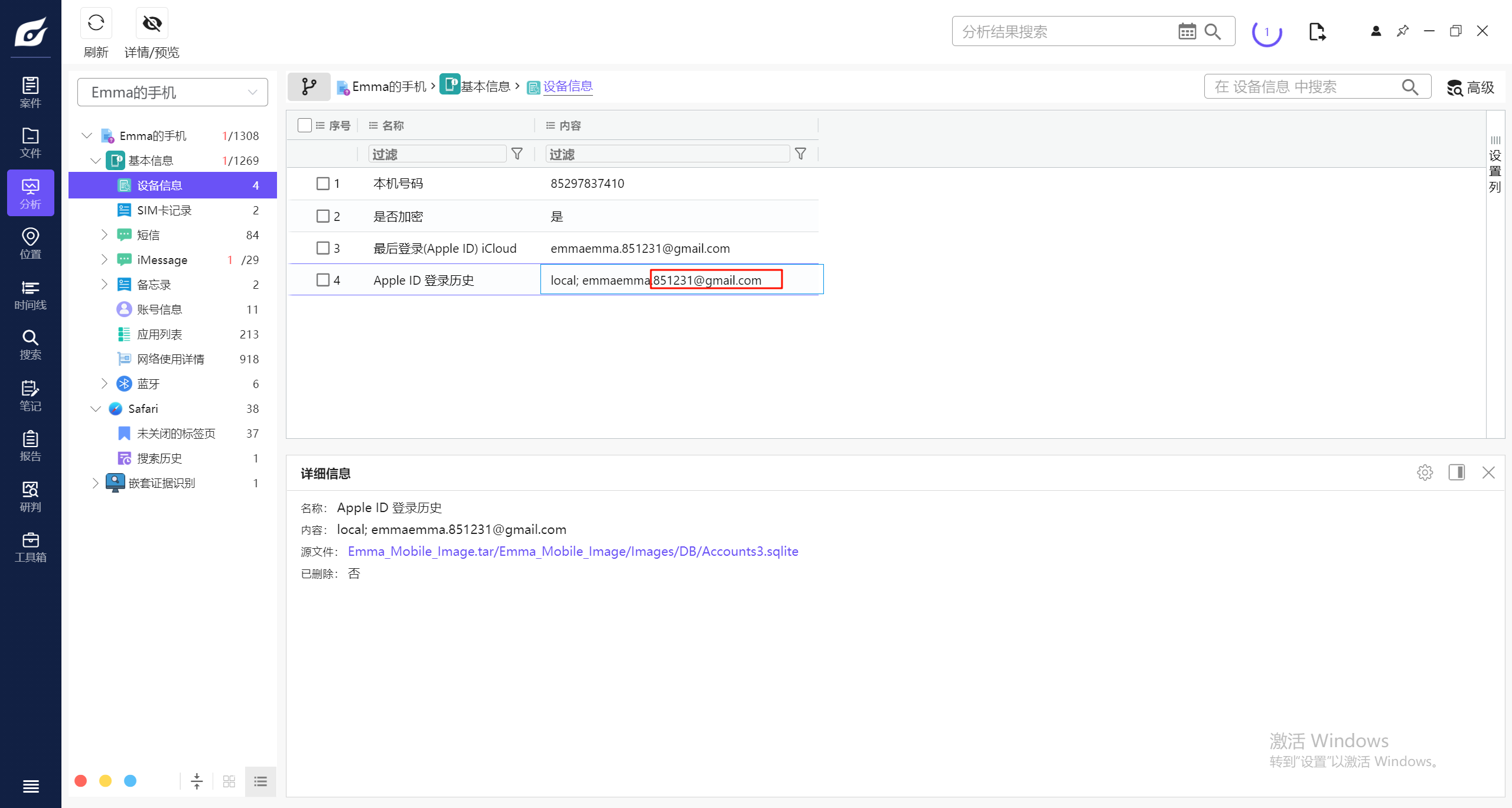Screen dimensions: 1512x808
Task: Open the 工具箱 toolbox sidebar icon
Action: click(x=30, y=547)
